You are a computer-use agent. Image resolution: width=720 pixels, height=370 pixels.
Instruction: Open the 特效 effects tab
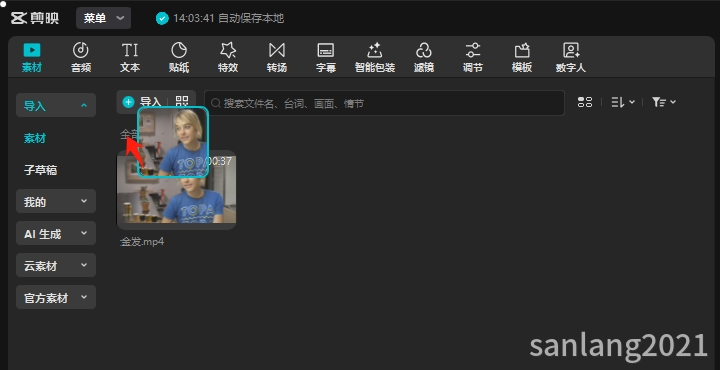coord(228,57)
